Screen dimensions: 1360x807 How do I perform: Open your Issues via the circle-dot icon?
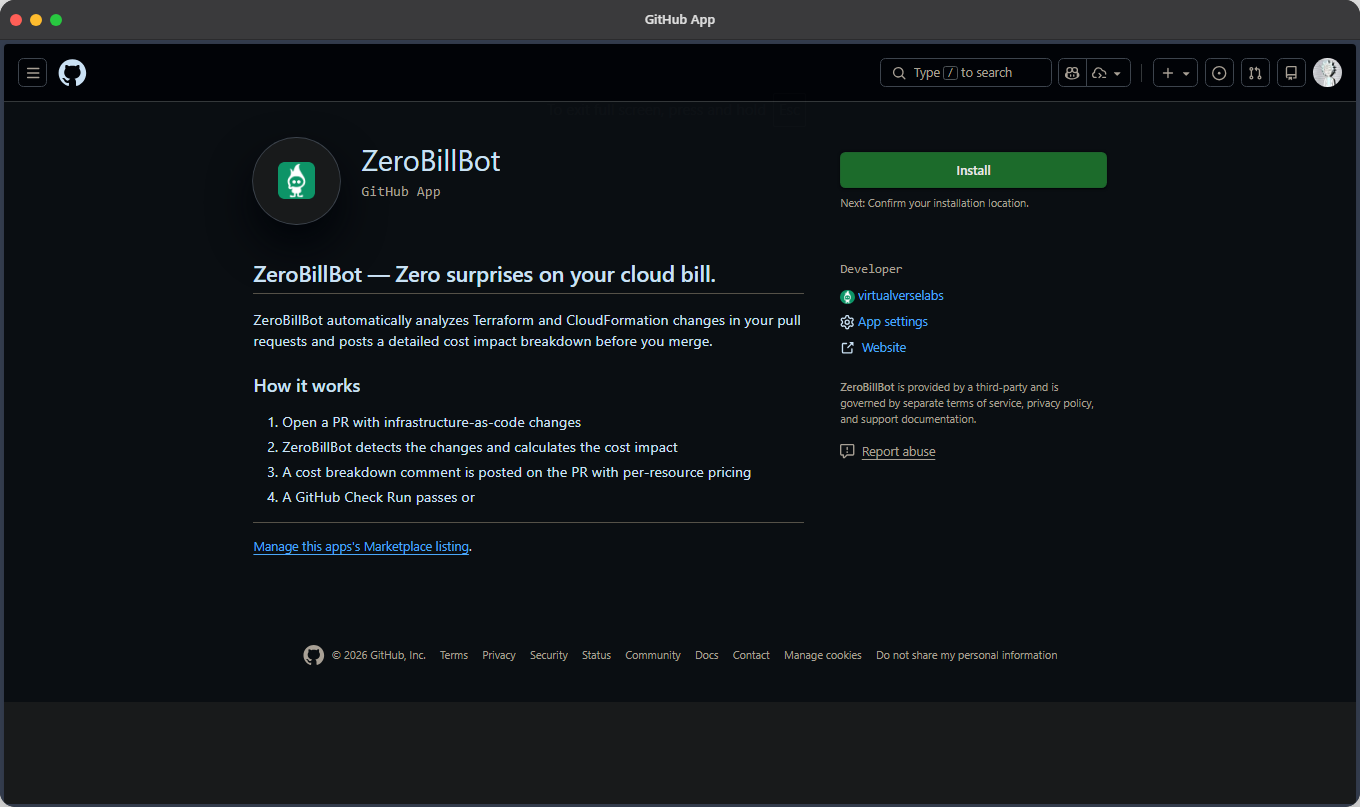[x=1219, y=72]
